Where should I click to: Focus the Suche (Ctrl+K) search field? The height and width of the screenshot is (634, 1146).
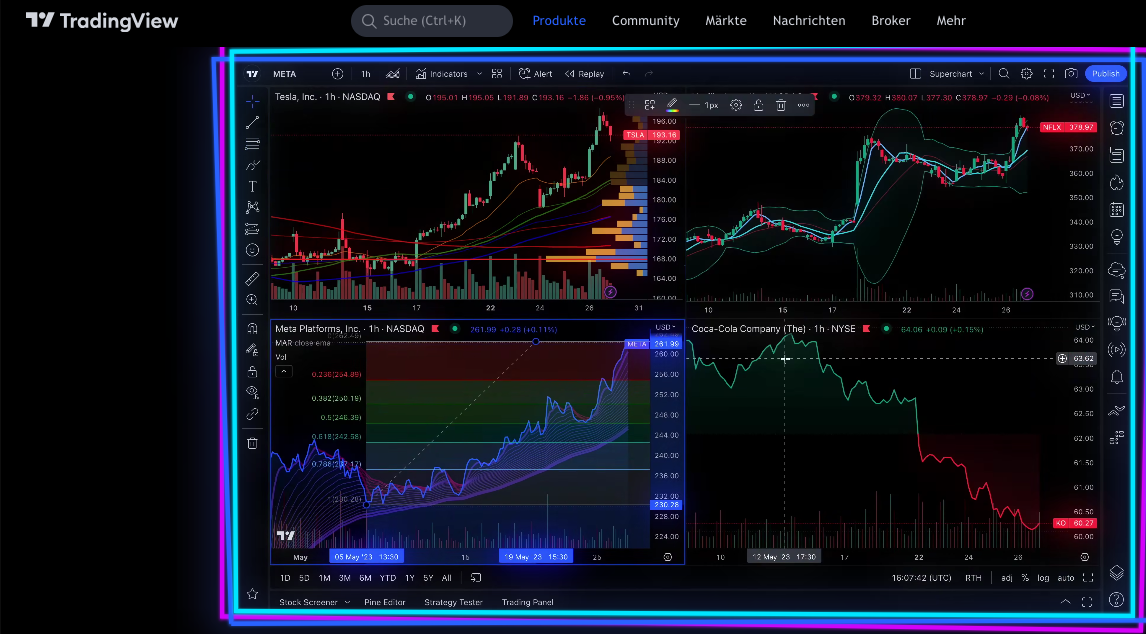click(x=432, y=20)
